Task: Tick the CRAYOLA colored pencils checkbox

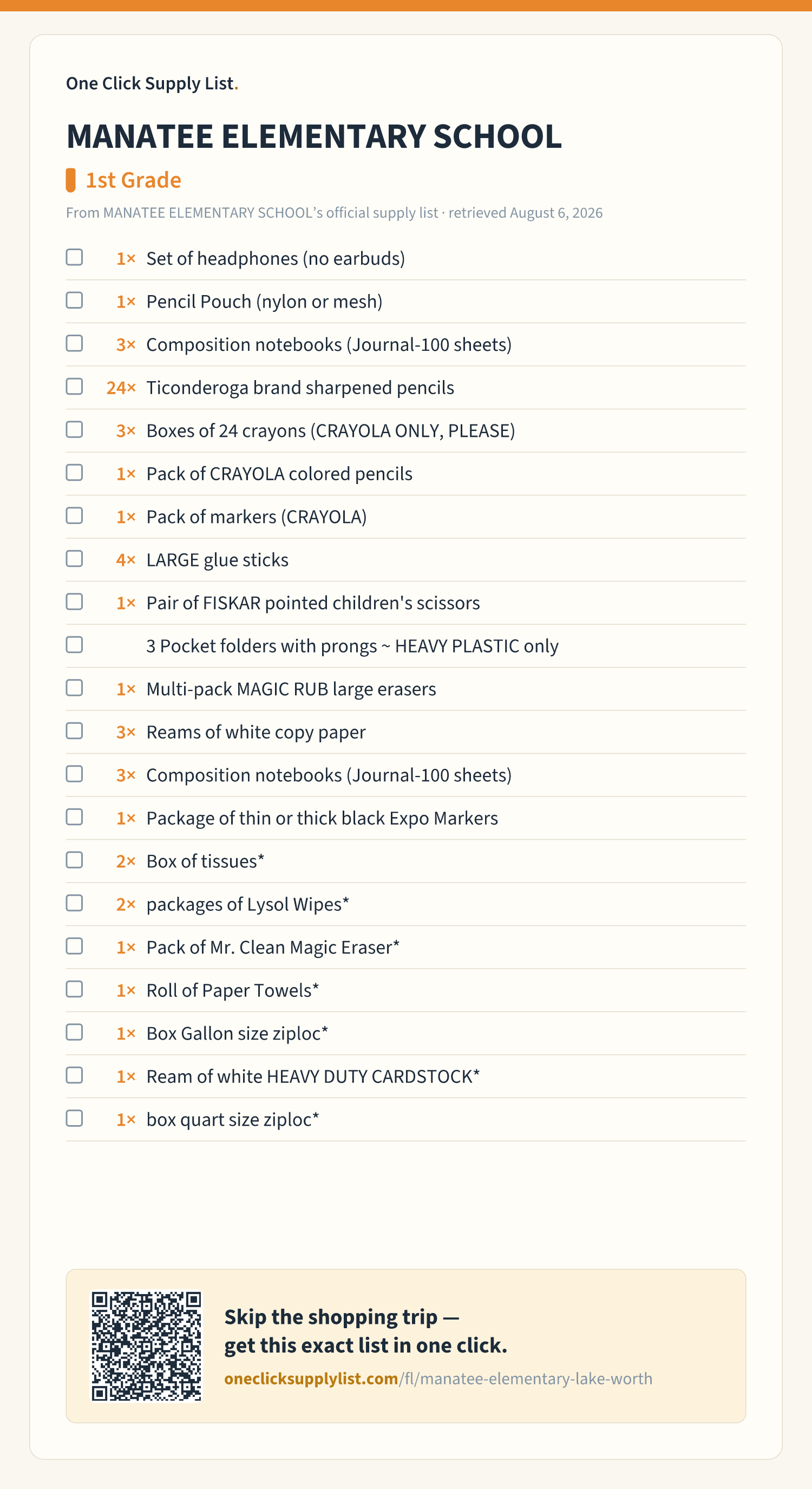Action: [74, 473]
